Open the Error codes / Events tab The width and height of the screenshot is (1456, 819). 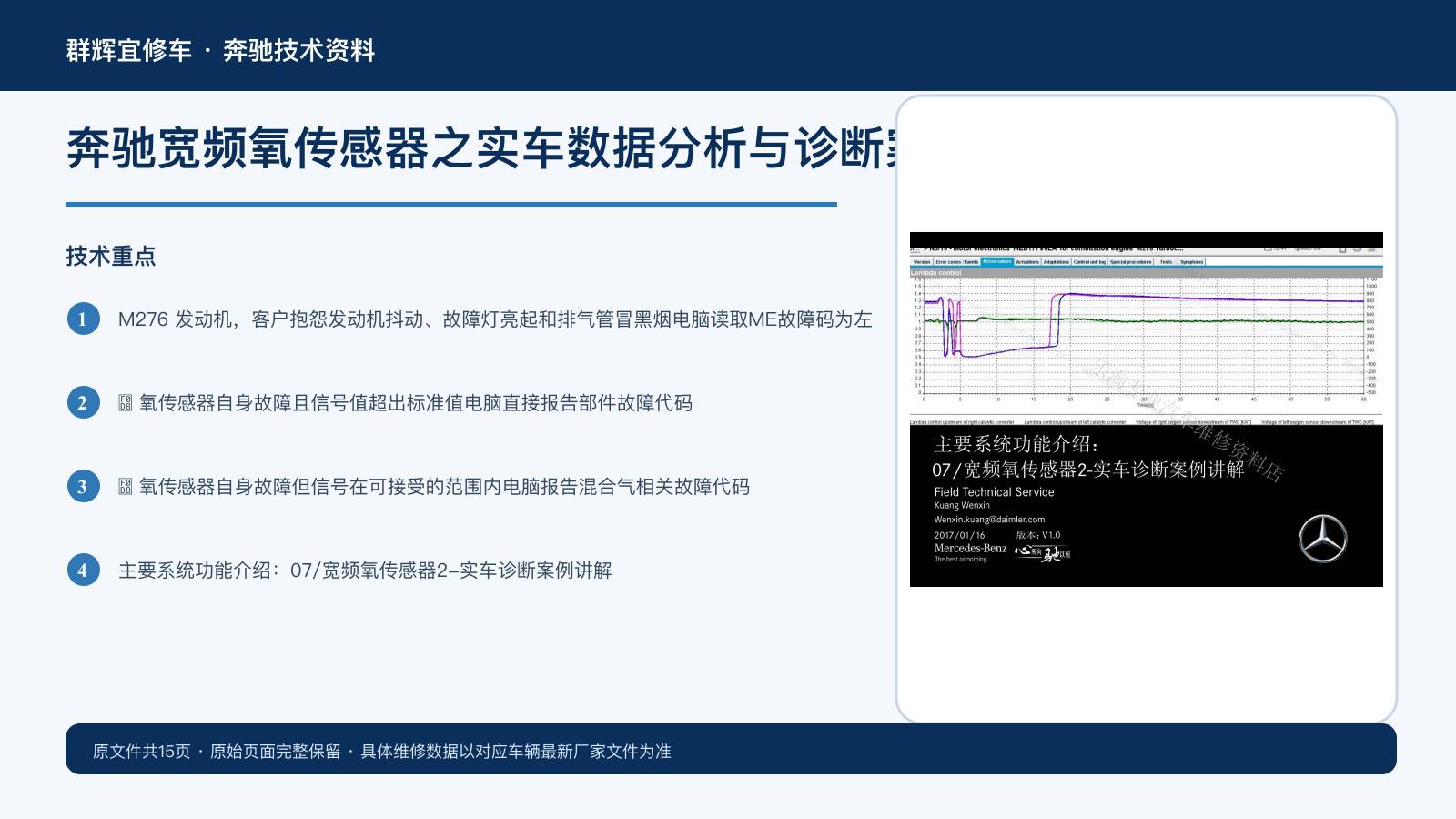tap(957, 262)
